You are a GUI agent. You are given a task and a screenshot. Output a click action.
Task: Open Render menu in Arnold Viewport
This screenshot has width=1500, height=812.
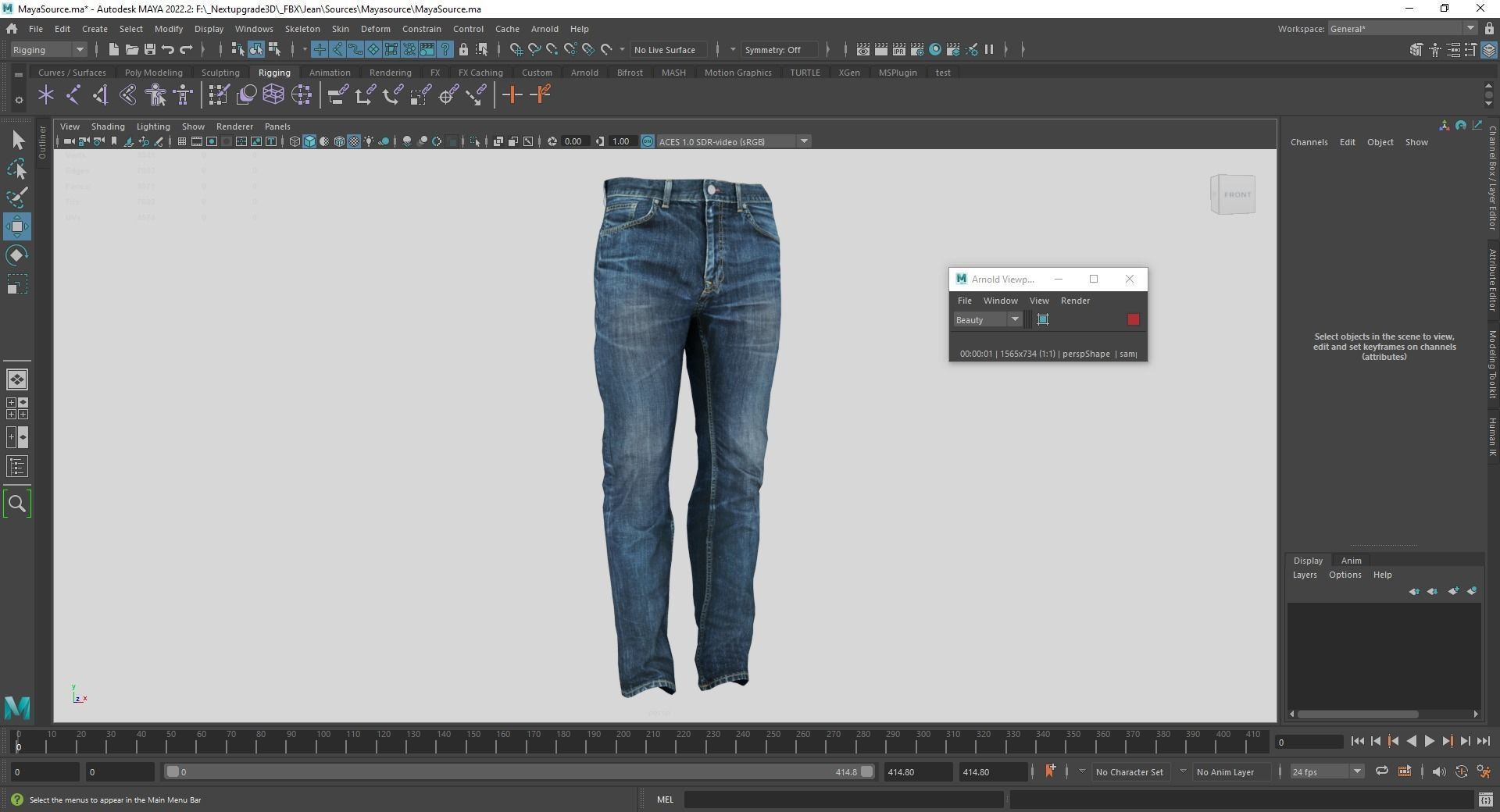(x=1075, y=301)
